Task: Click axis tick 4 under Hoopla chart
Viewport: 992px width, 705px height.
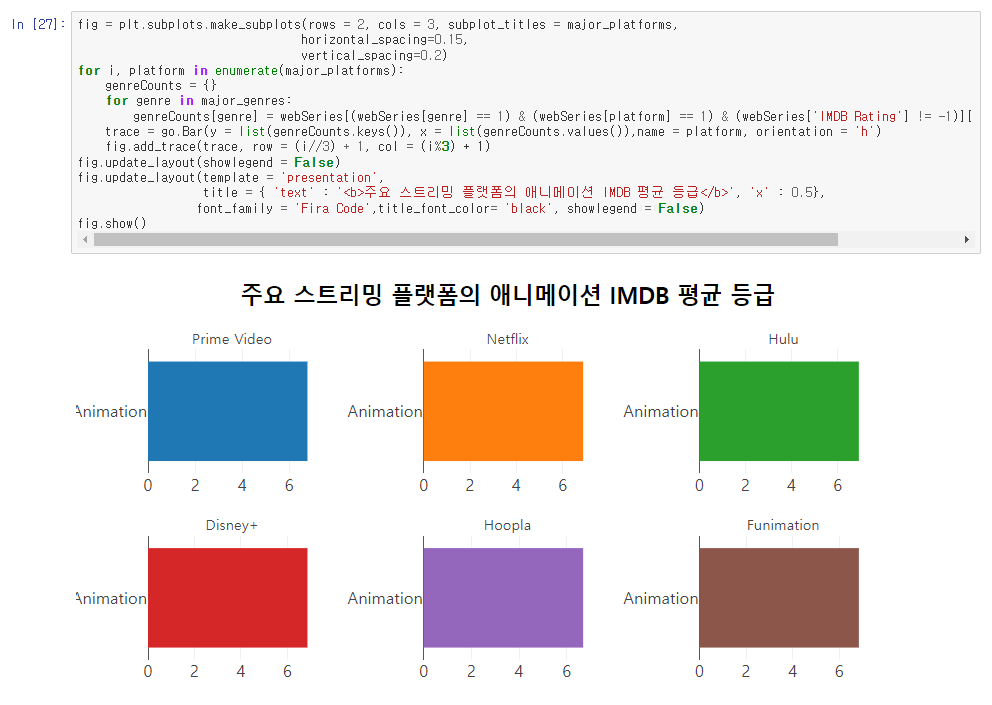Action: tap(519, 671)
